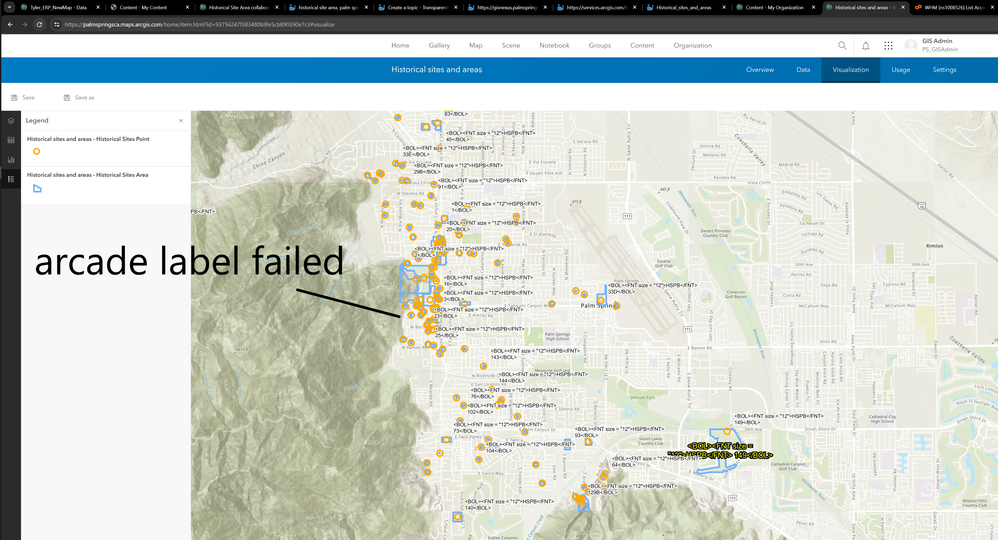
Task: Click the map label ending in 143
Action: click(x=535, y=353)
